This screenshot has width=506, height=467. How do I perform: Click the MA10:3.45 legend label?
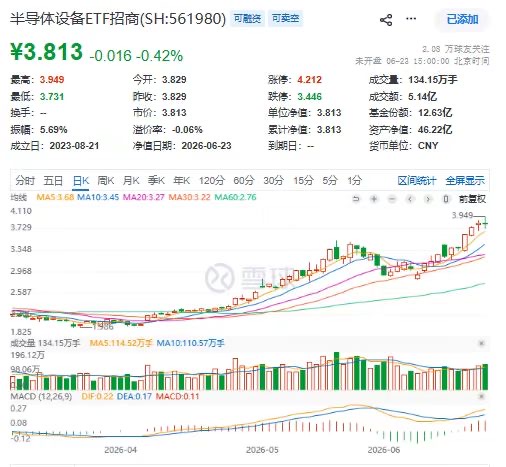click(x=98, y=197)
